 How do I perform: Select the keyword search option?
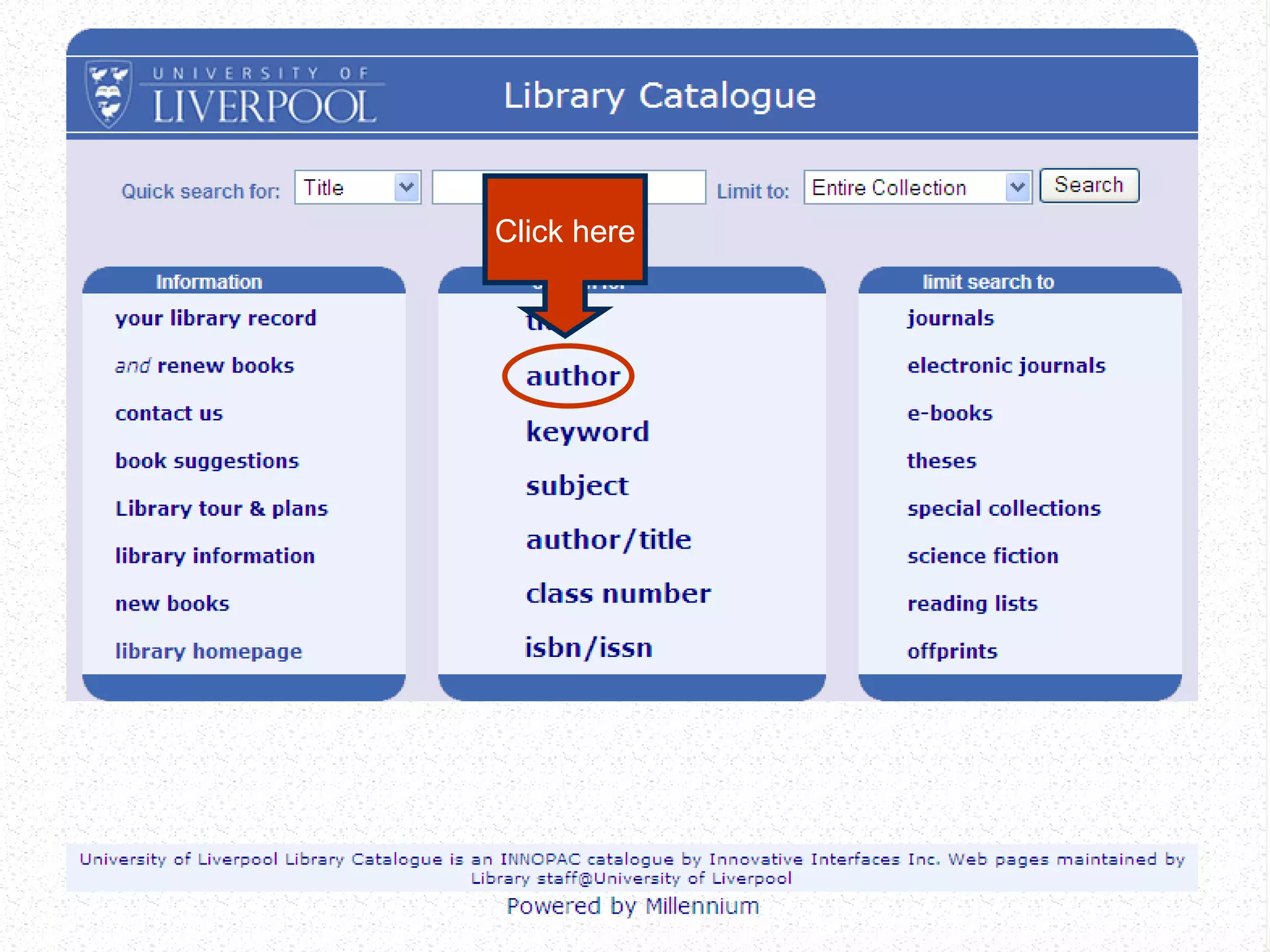tap(587, 431)
